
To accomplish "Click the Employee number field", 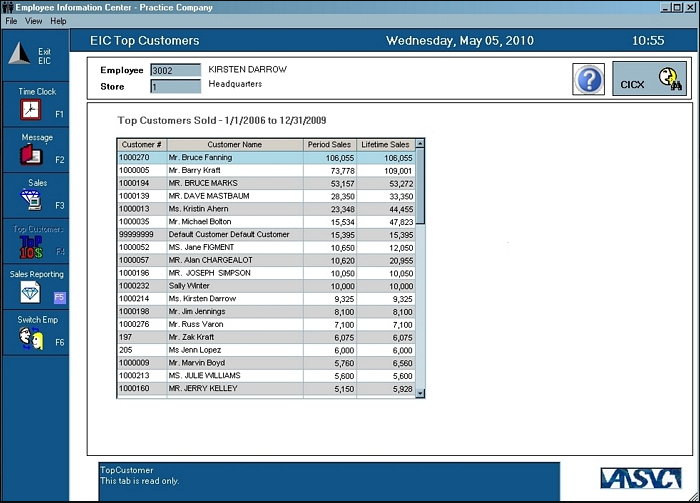I will pos(175,70).
